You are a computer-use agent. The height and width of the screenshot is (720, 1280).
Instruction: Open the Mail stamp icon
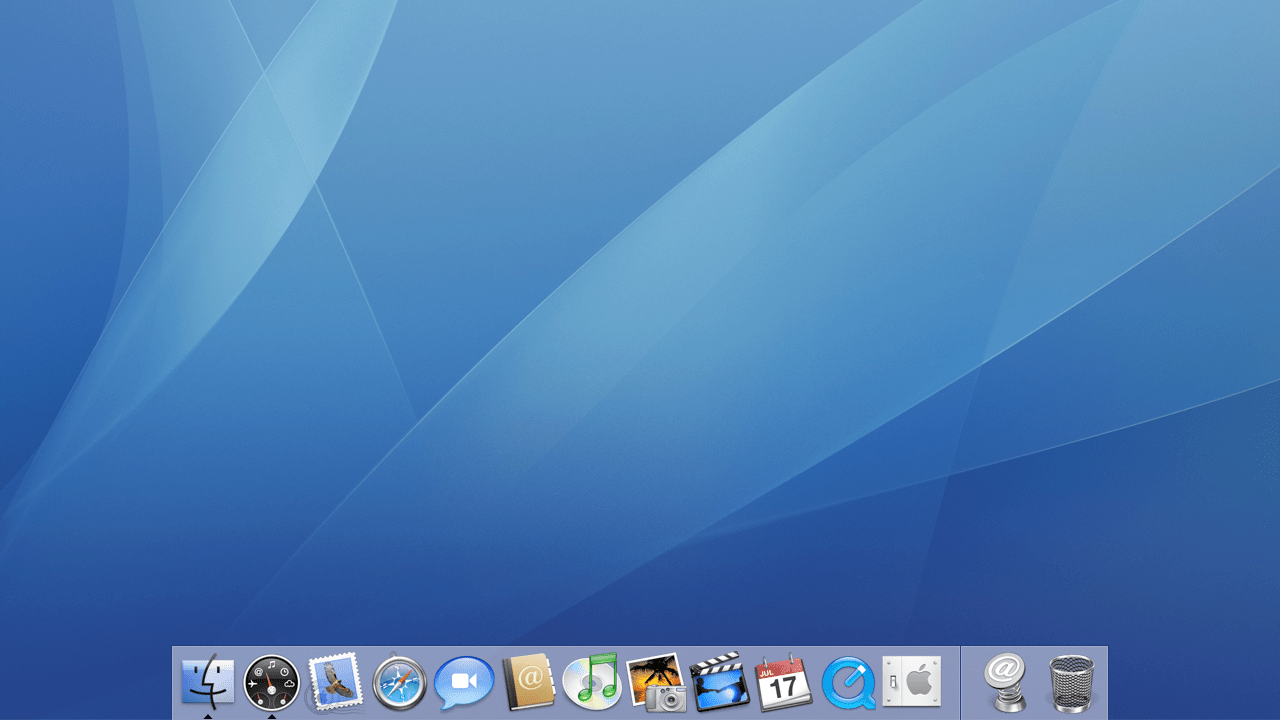tap(335, 684)
